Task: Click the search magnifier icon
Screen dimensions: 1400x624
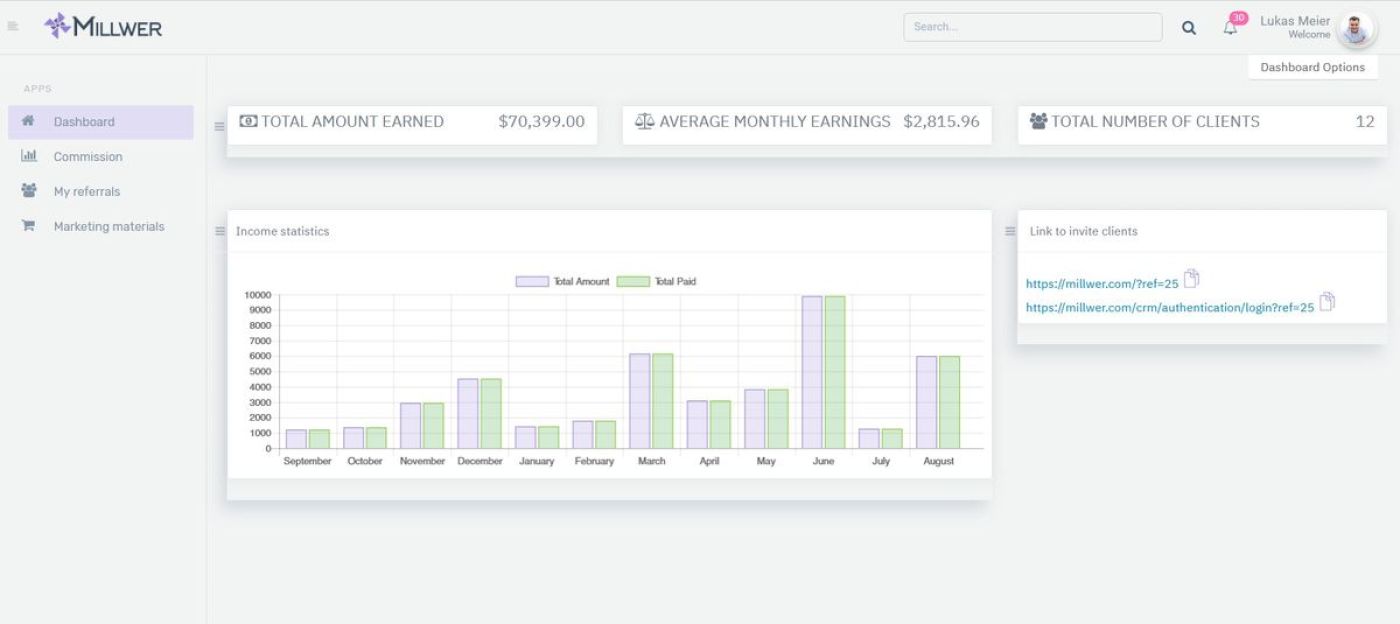Action: tap(1189, 28)
